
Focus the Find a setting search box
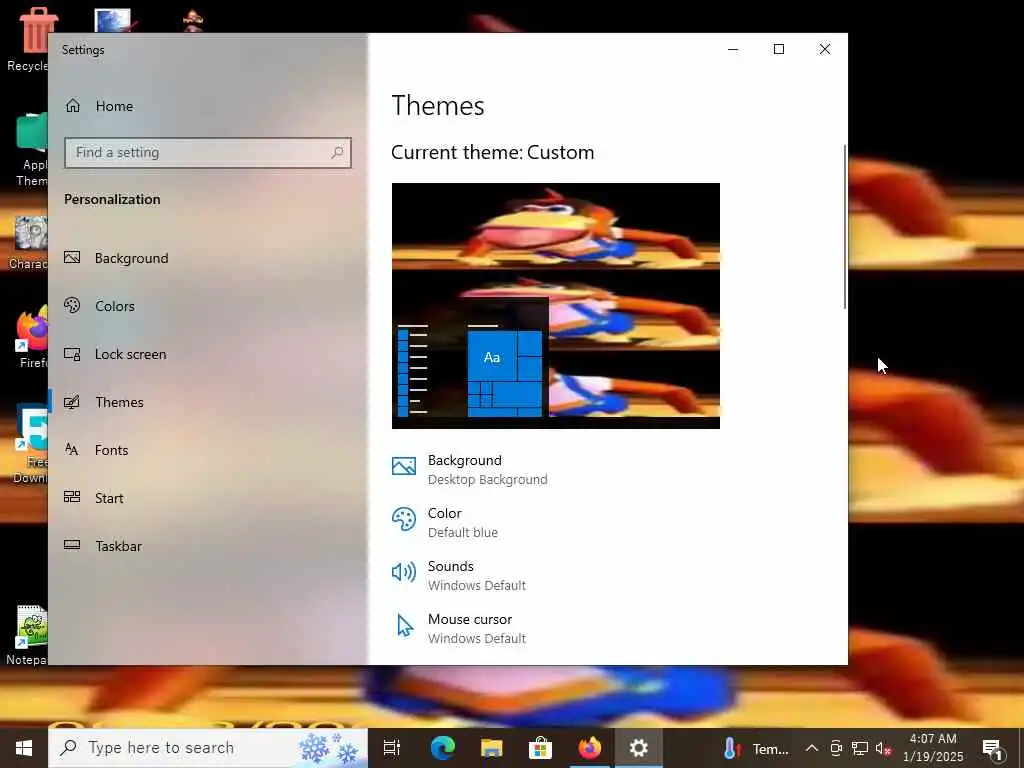click(208, 153)
